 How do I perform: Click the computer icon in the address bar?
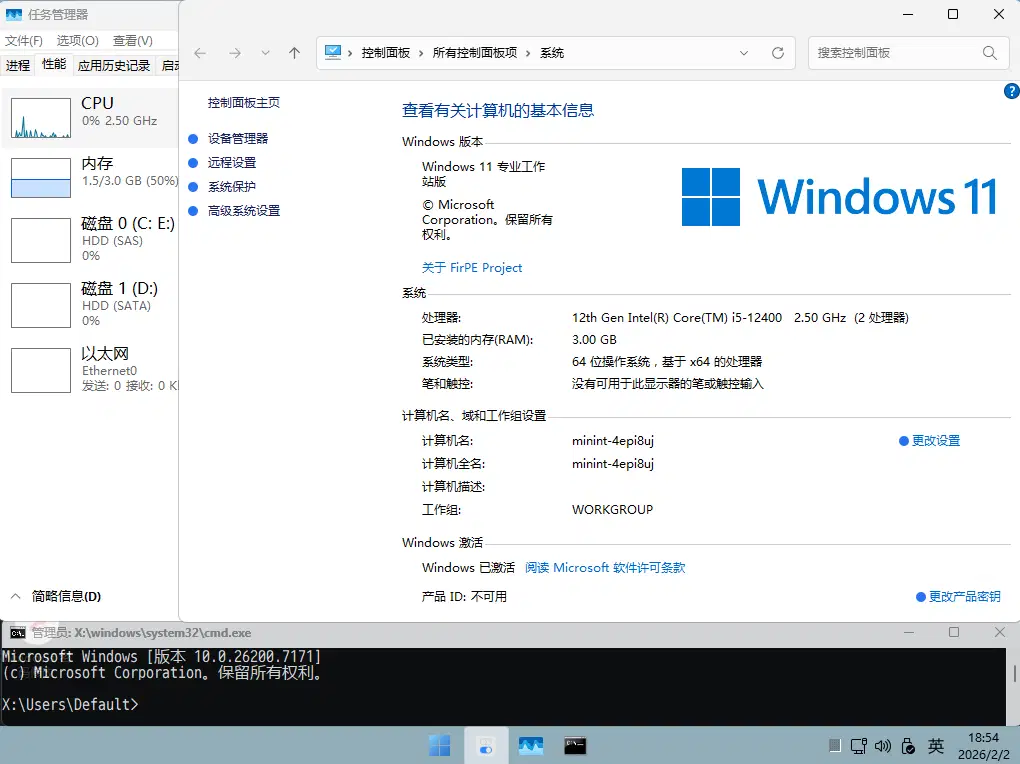pyautogui.click(x=333, y=53)
